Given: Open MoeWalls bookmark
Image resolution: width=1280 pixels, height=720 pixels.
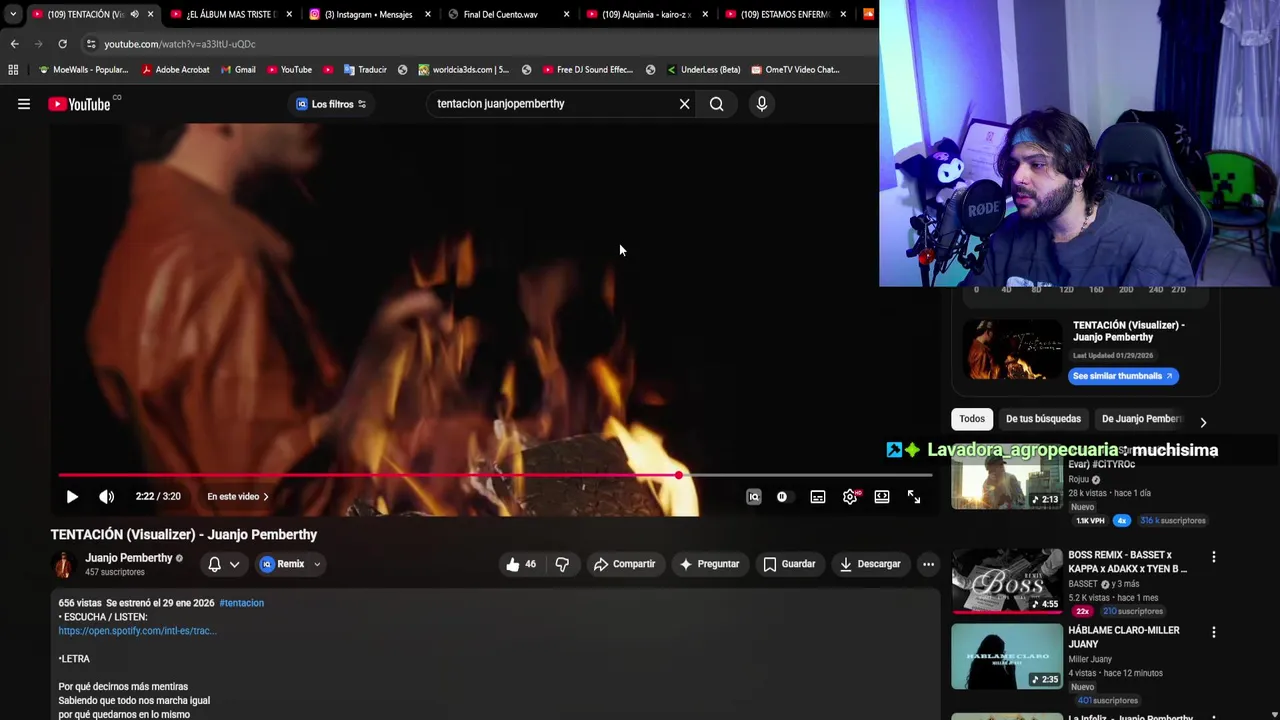Looking at the screenshot, I should [x=83, y=70].
